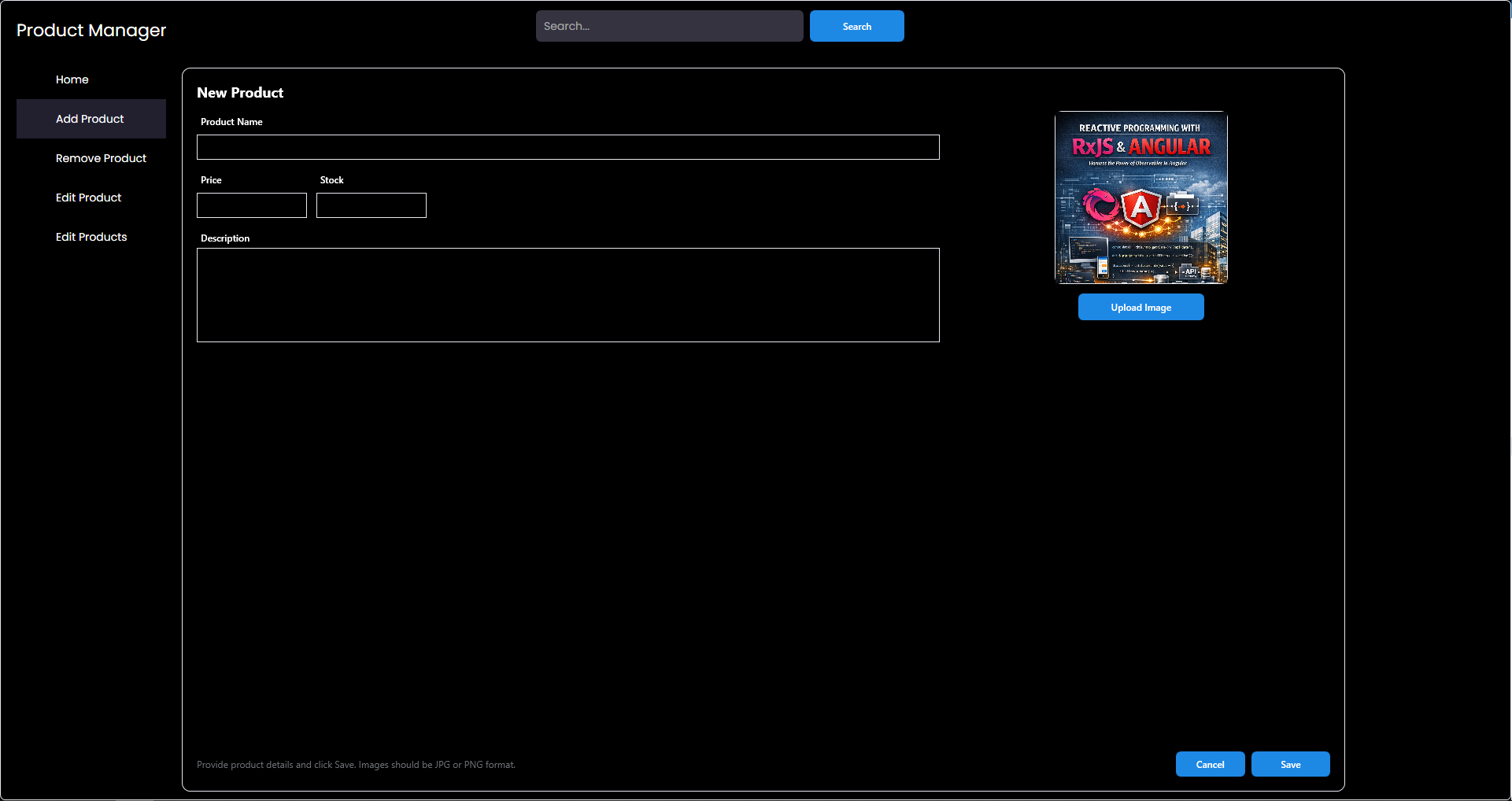Click the Price label
Viewport: 1512px width, 801px height.
211,180
